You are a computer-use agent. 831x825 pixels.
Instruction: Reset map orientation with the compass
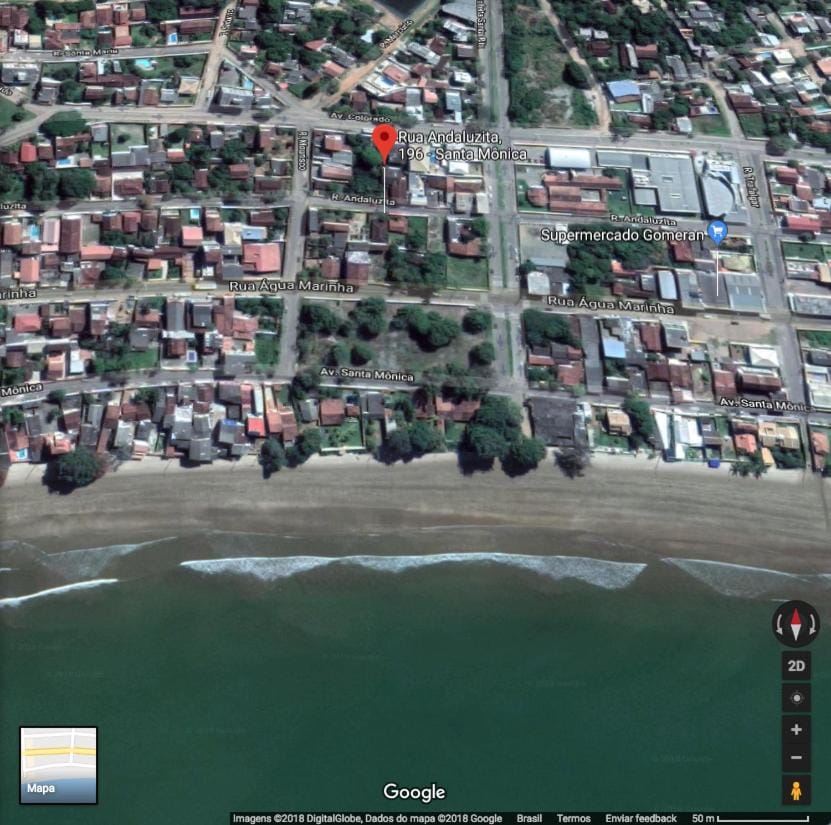795,624
